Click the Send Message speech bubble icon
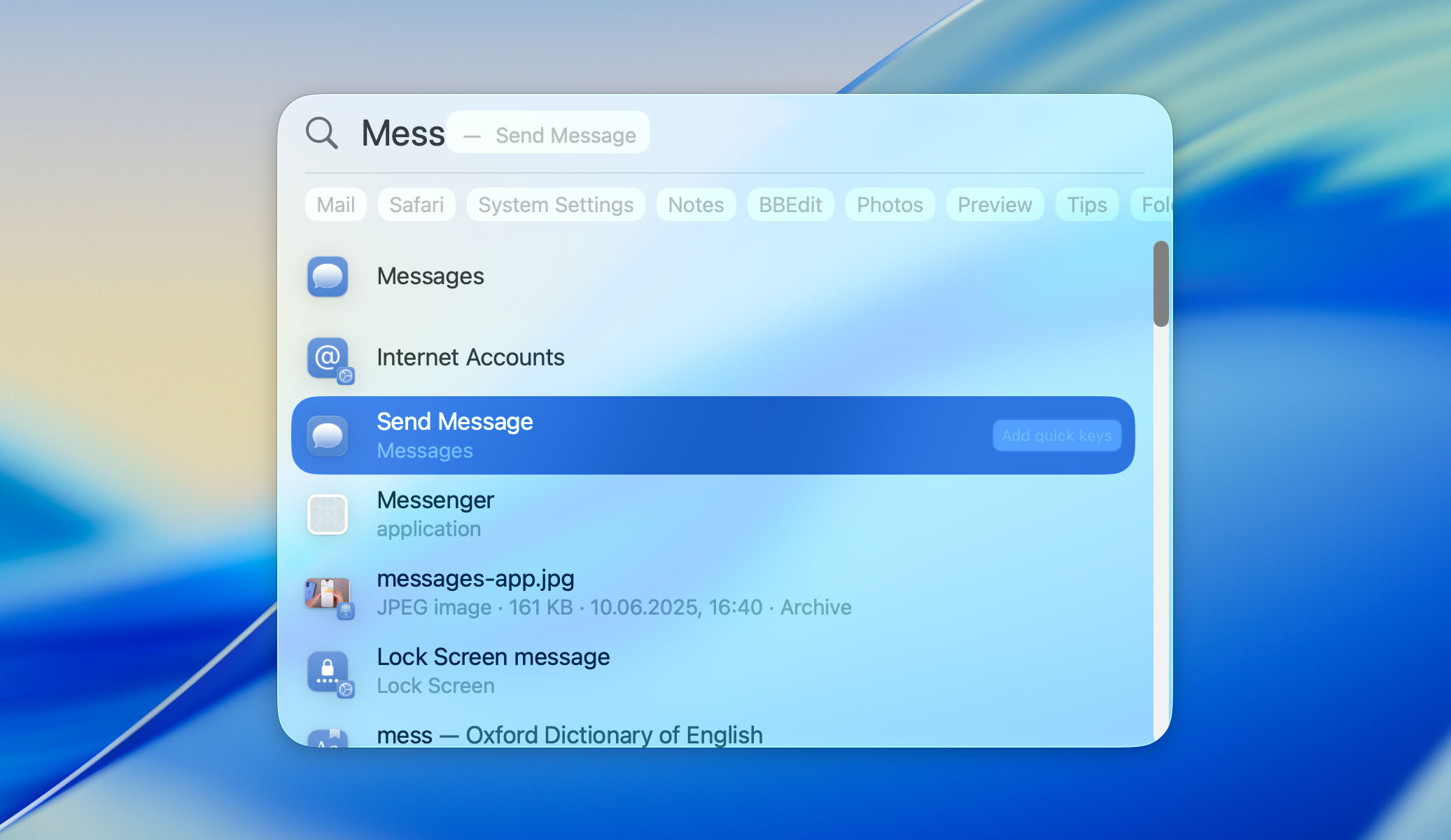The height and width of the screenshot is (840, 1451). click(328, 436)
